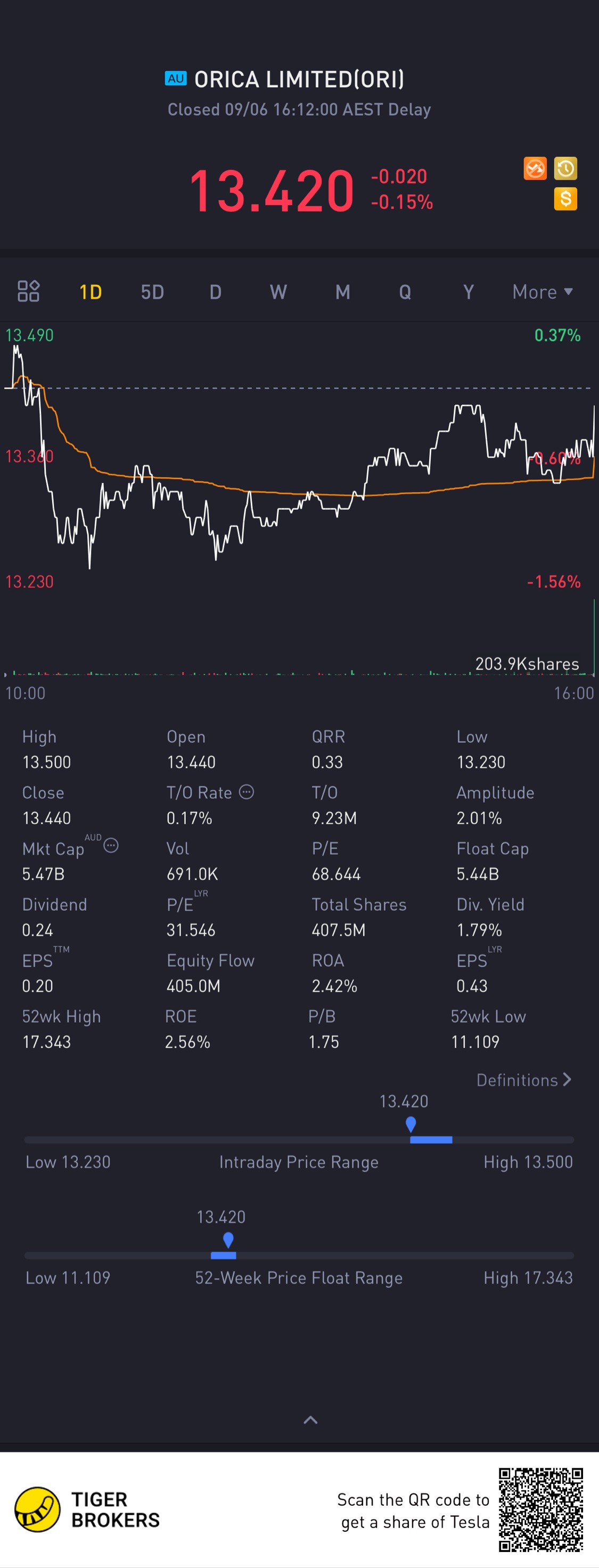Image resolution: width=599 pixels, height=1568 pixels.
Task: Switch to weekly W chart
Action: pyautogui.click(x=278, y=292)
